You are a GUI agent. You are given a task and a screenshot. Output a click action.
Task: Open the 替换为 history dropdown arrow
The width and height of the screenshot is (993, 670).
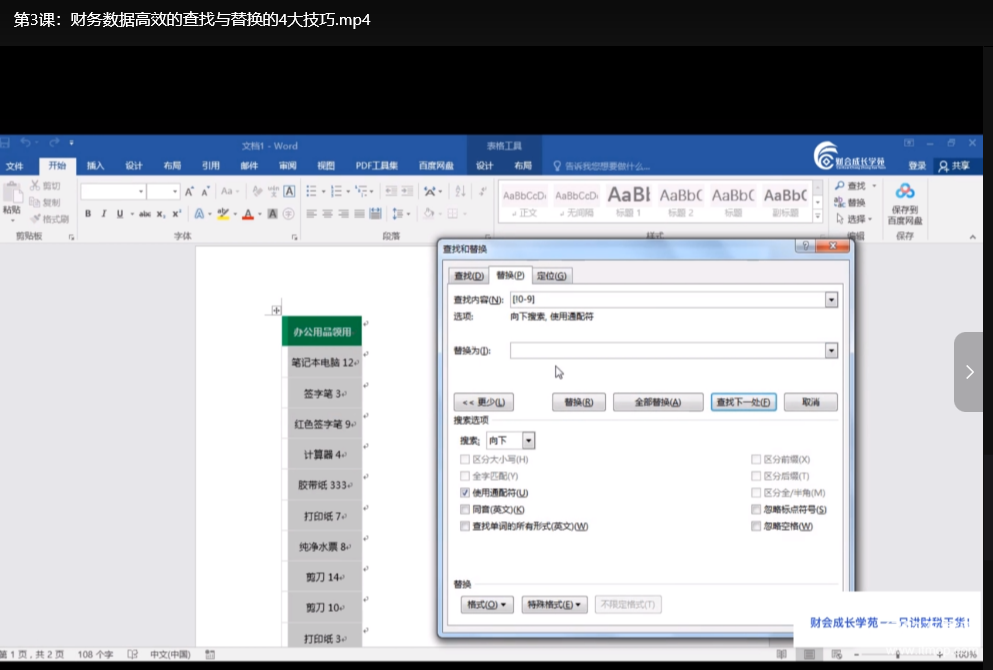pos(831,350)
